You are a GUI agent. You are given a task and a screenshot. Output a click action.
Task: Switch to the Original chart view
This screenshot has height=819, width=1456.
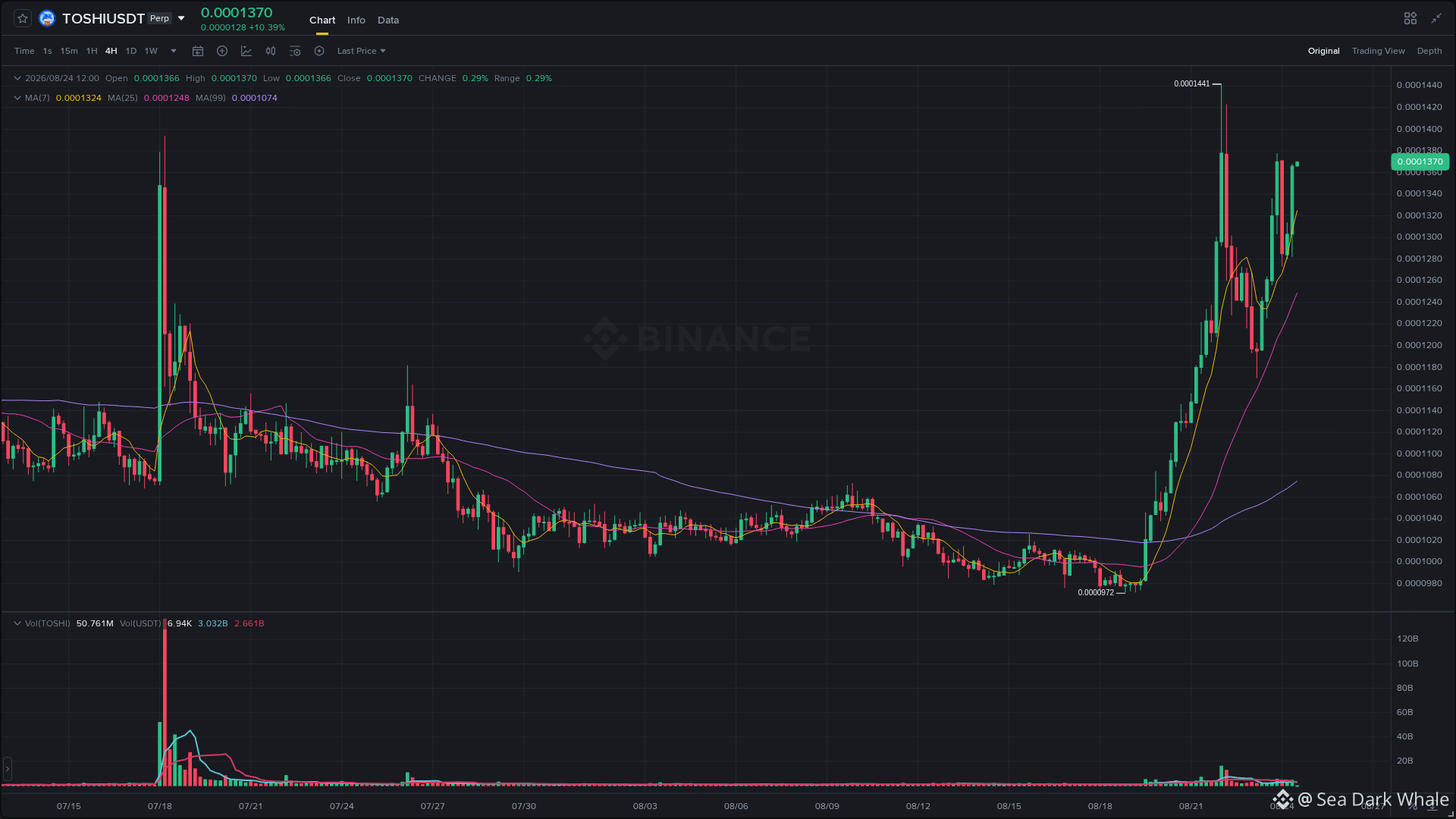pyautogui.click(x=1324, y=51)
